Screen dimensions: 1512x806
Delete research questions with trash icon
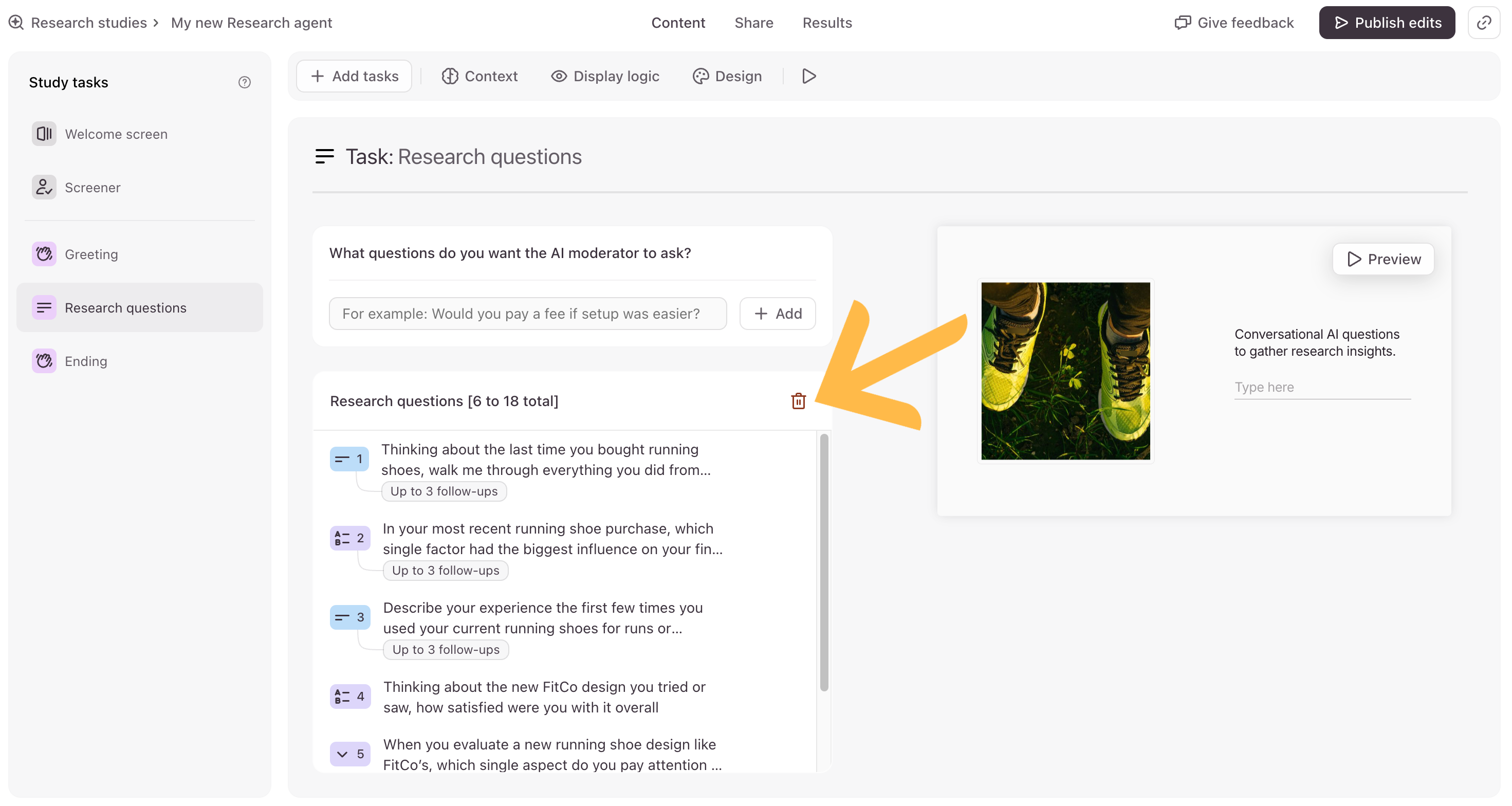[x=798, y=401]
